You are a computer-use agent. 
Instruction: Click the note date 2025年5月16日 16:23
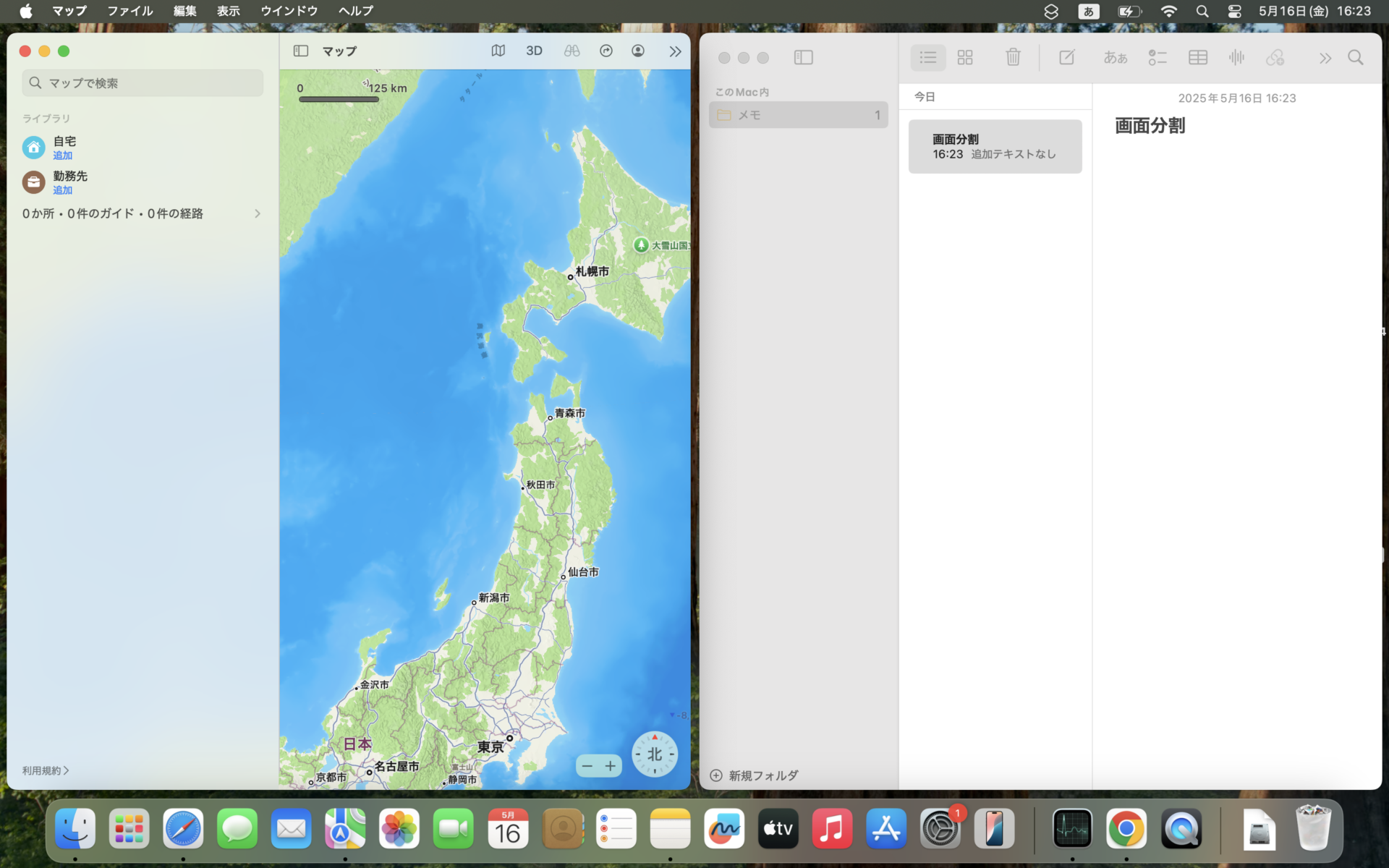[x=1237, y=98]
